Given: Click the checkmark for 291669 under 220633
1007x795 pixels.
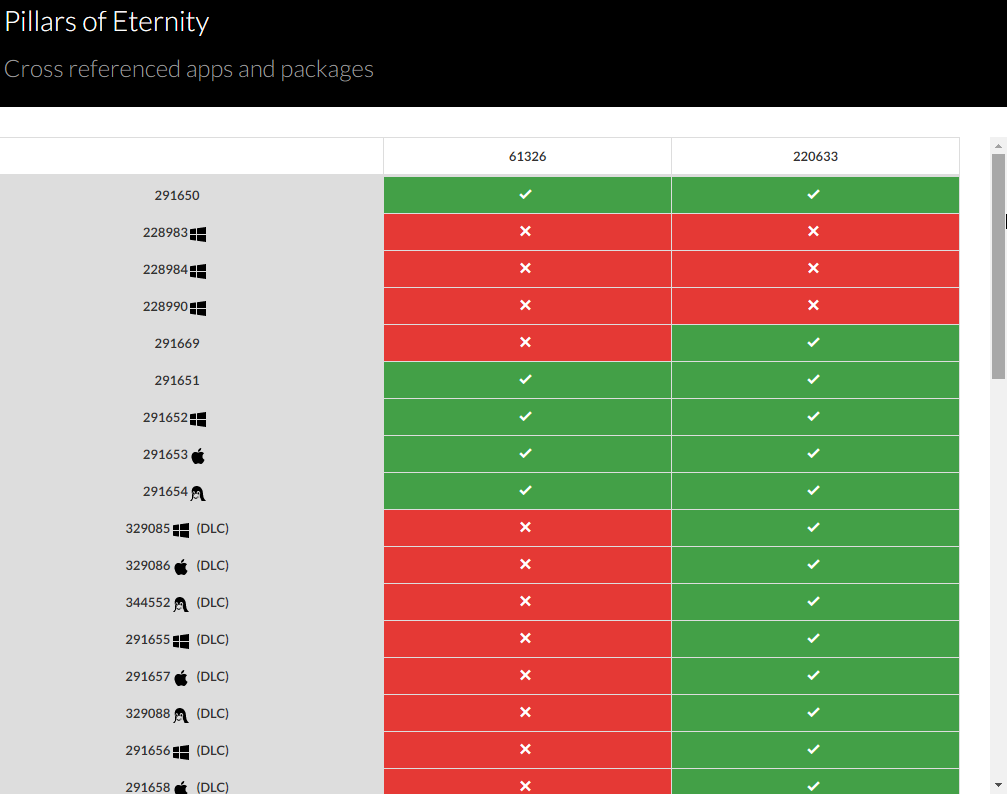Looking at the screenshot, I should pos(814,342).
